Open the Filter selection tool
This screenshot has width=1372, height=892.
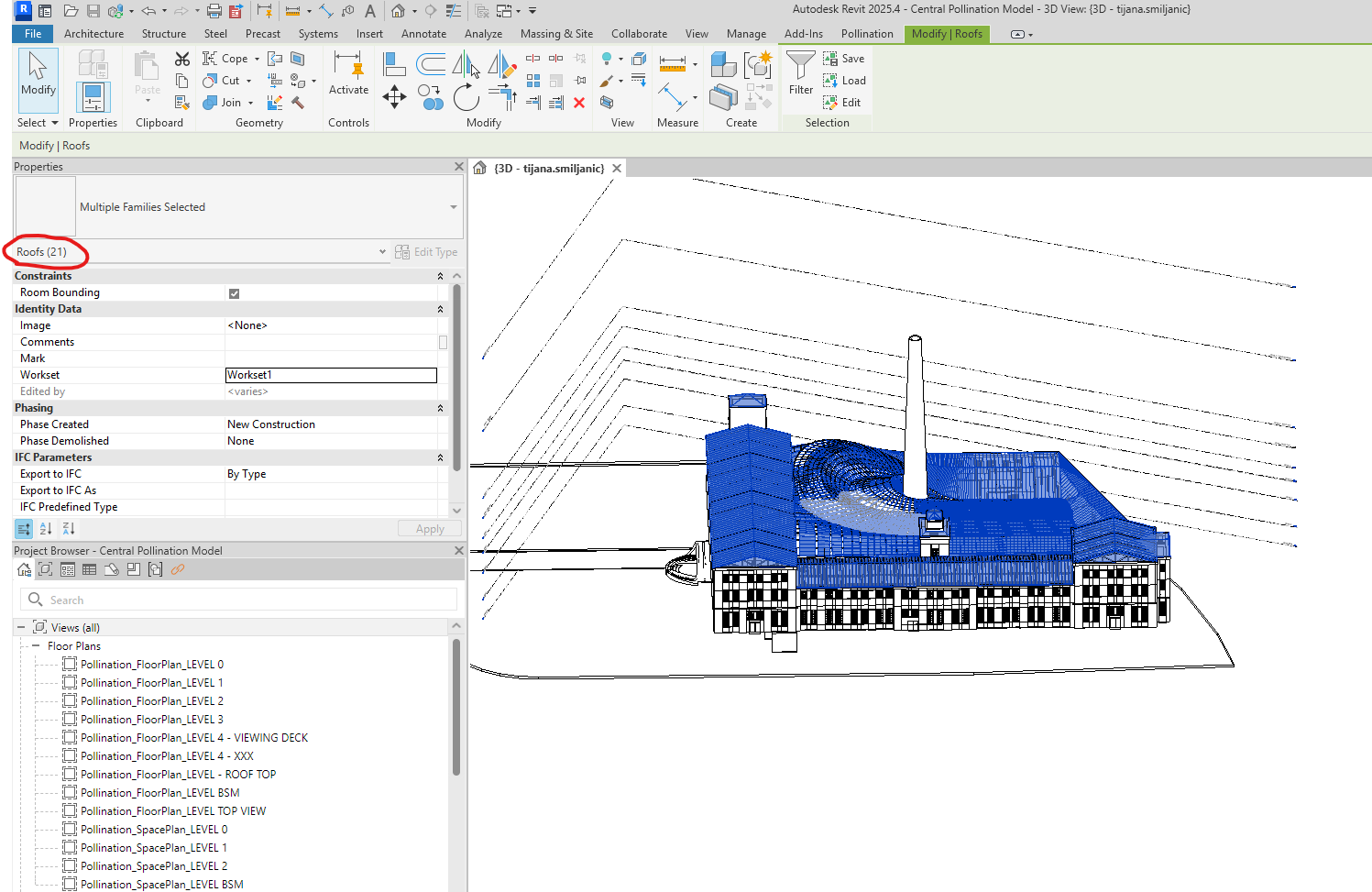(x=800, y=72)
